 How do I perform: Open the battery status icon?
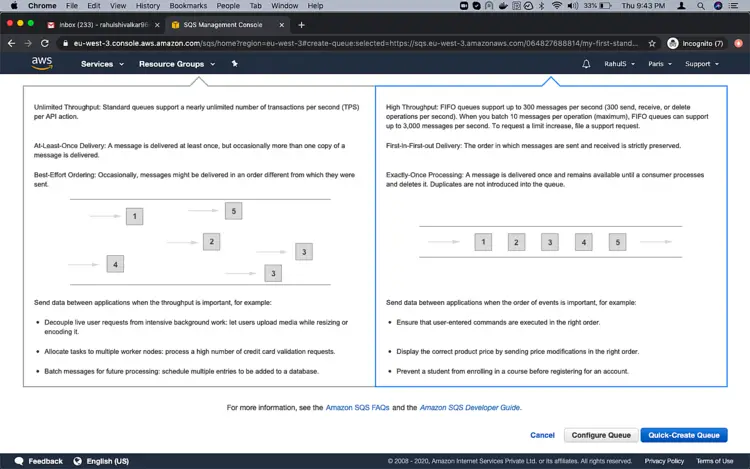605,6
